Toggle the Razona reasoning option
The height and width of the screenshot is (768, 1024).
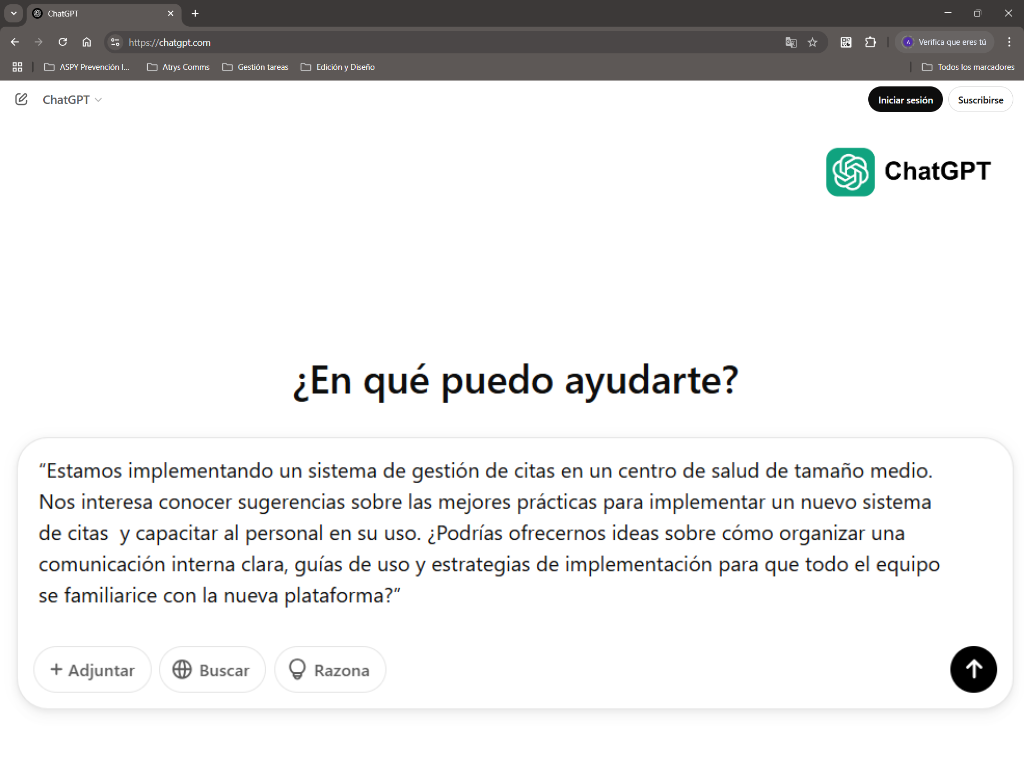coord(330,669)
